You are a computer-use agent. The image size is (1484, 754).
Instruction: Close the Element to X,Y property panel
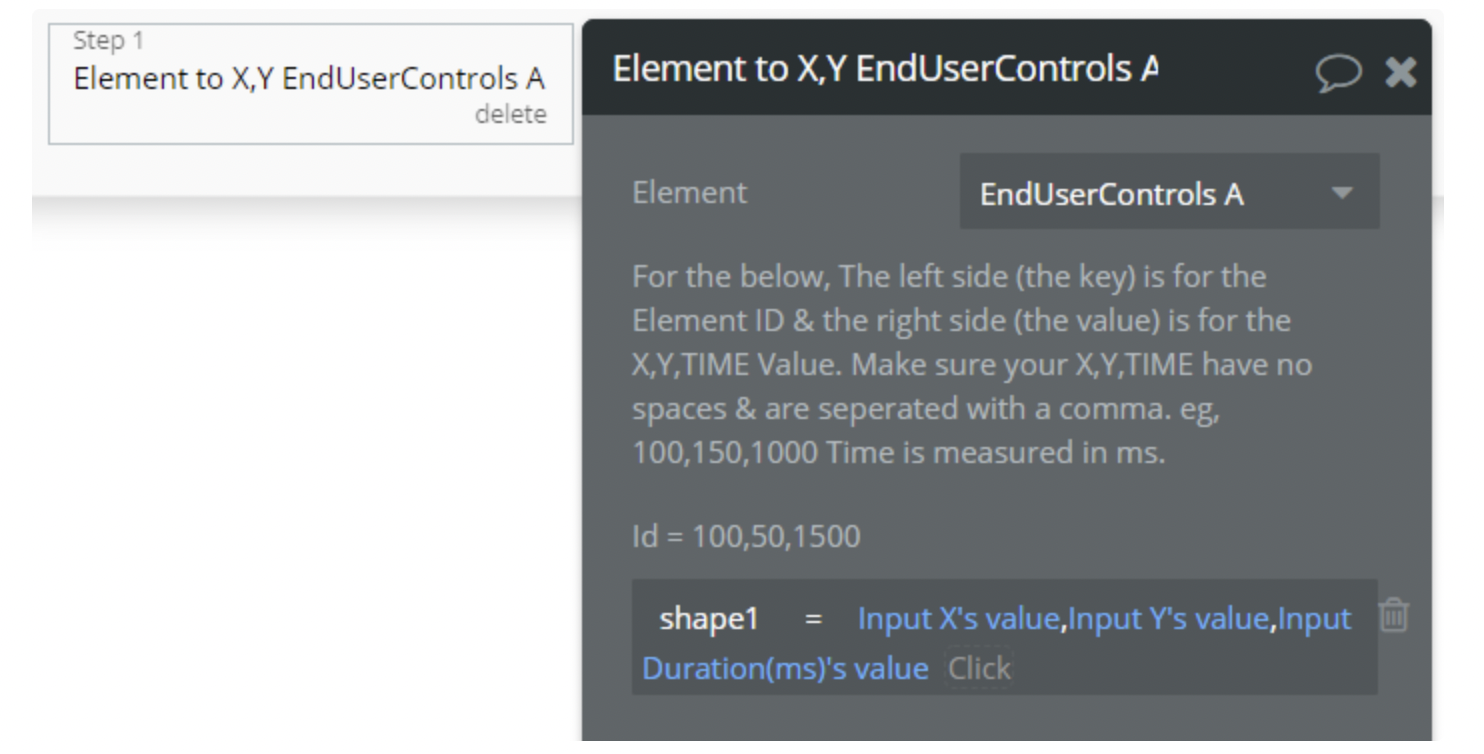pos(1400,71)
